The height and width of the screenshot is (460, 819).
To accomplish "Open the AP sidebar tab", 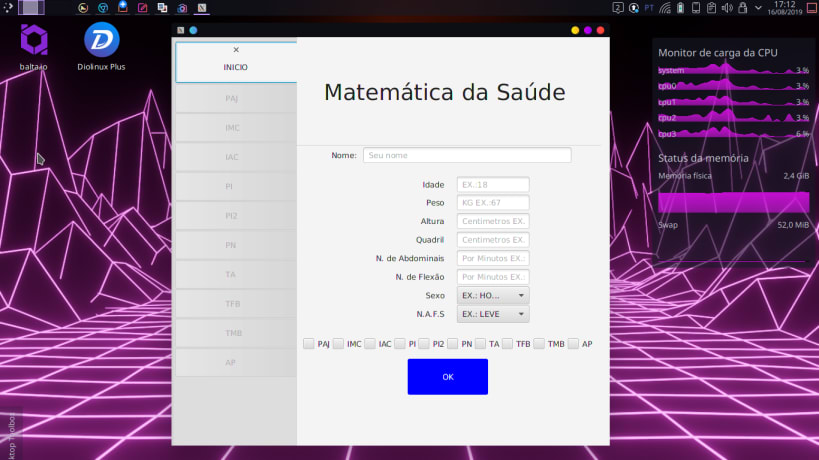I will (x=236, y=362).
